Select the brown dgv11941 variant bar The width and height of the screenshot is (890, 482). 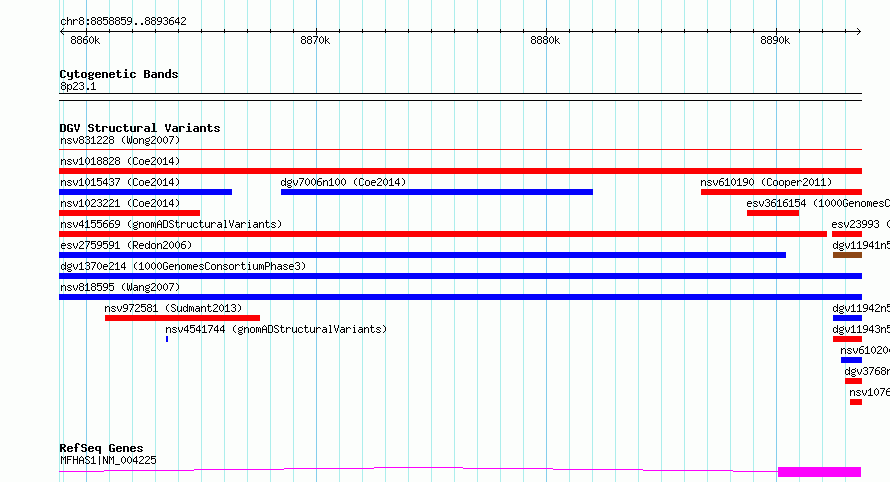(x=847, y=255)
